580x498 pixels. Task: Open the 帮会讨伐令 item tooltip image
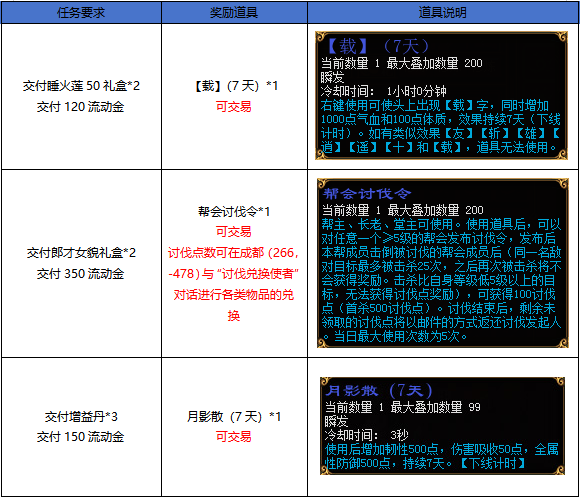click(443, 263)
